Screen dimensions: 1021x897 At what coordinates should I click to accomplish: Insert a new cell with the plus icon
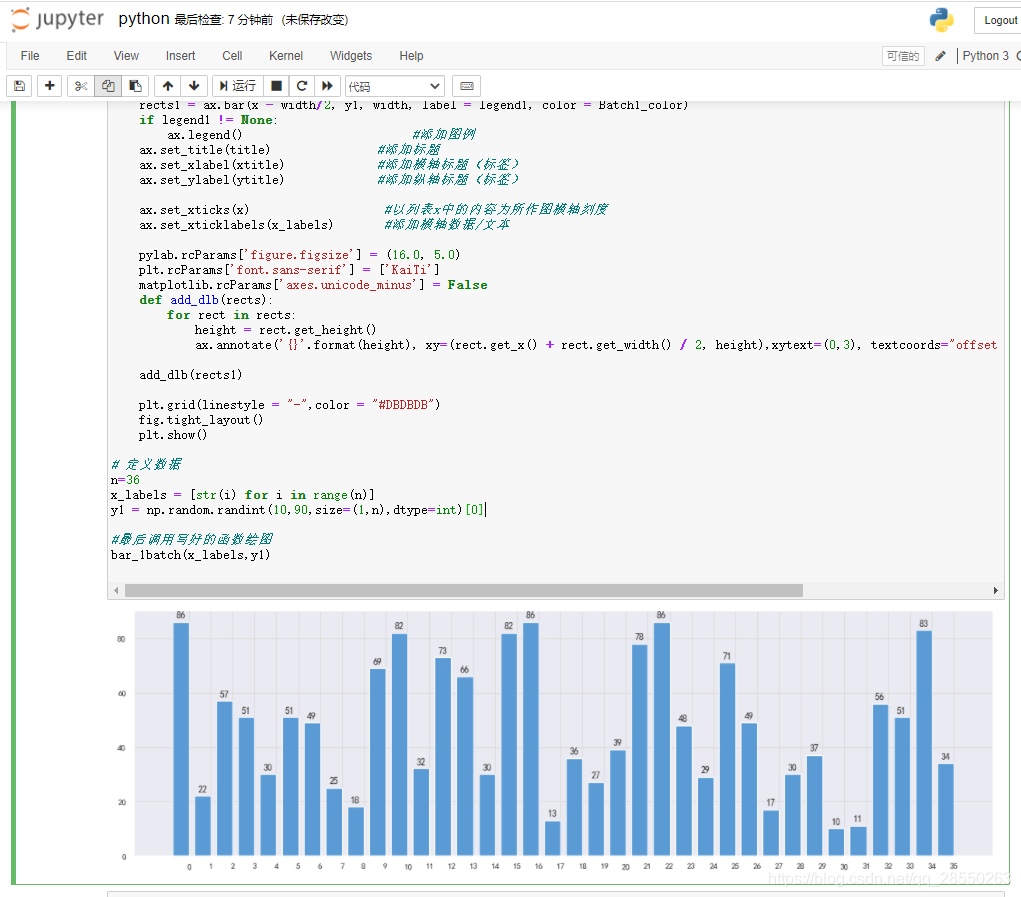pos(50,86)
